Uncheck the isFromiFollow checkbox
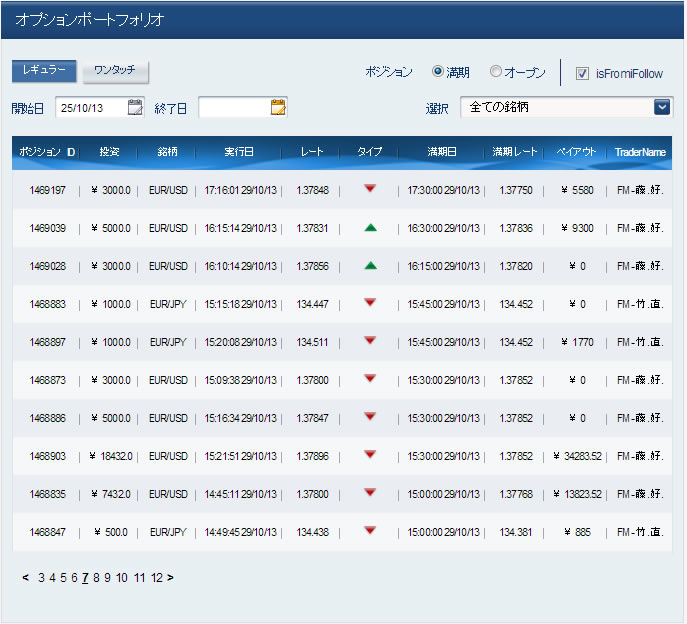This screenshot has height=624, width=687. tap(582, 73)
